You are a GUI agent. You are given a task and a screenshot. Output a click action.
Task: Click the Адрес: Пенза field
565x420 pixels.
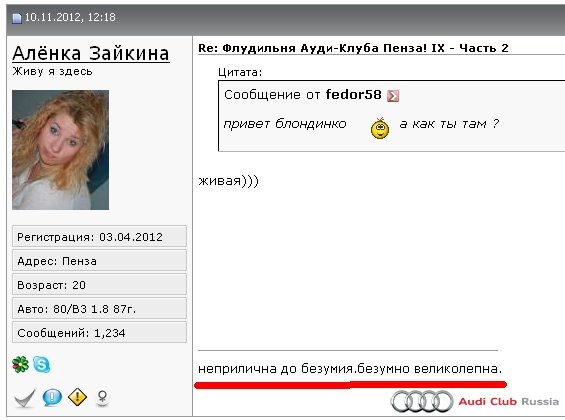[99, 260]
